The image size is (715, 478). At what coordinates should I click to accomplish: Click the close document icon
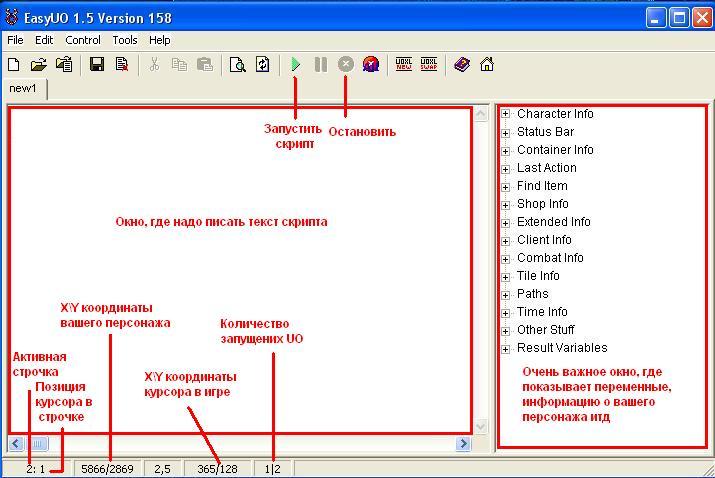122,65
